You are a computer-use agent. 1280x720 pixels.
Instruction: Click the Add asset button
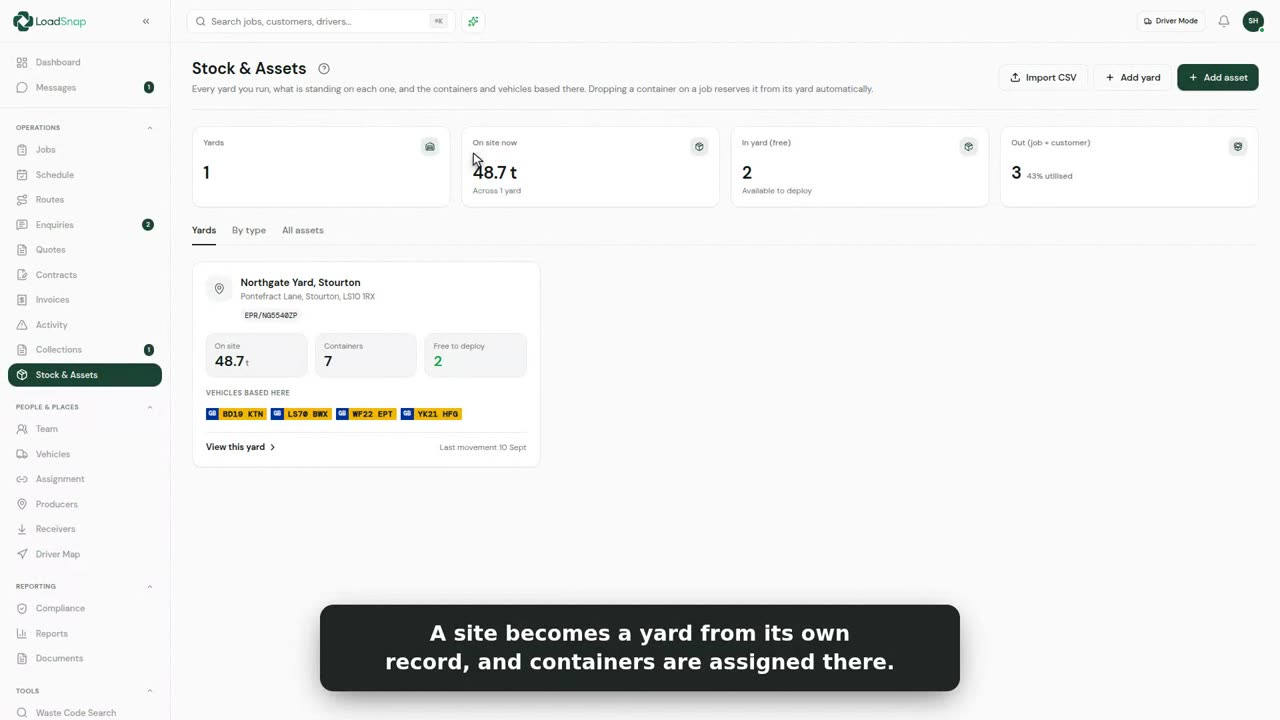[1217, 77]
